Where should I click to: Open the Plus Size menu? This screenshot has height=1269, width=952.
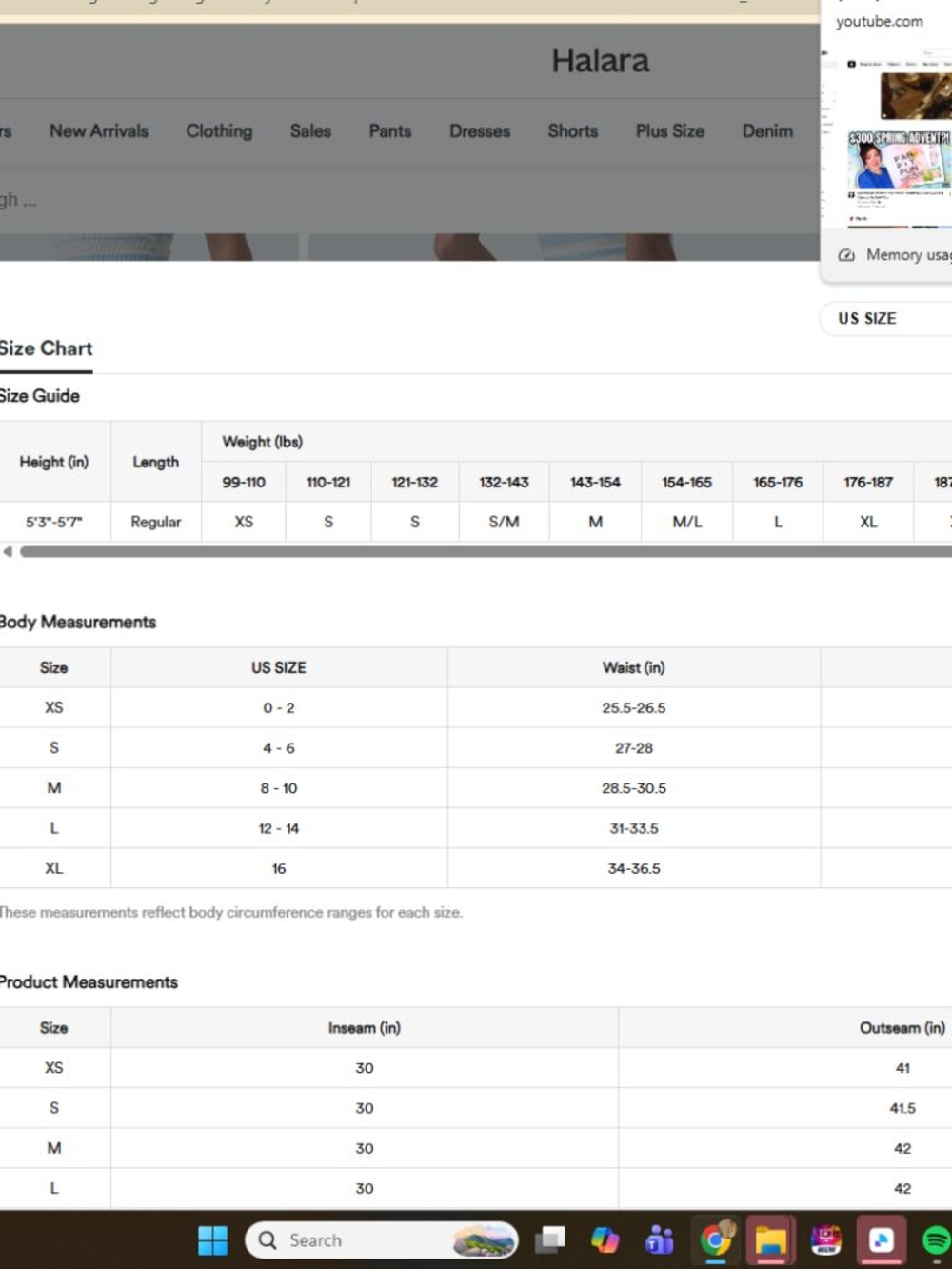click(x=670, y=131)
